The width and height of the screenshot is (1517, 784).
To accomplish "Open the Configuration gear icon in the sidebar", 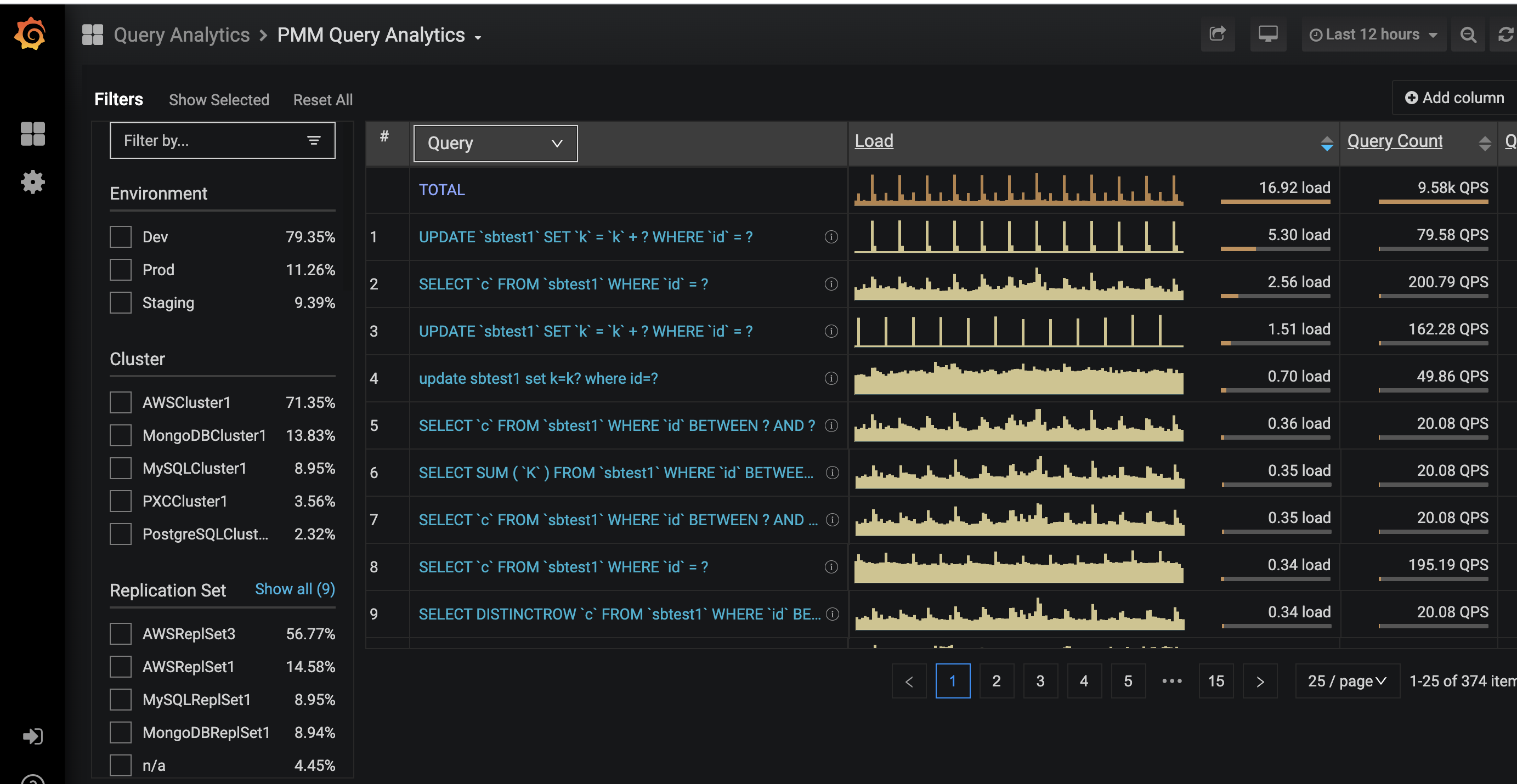I will [32, 182].
